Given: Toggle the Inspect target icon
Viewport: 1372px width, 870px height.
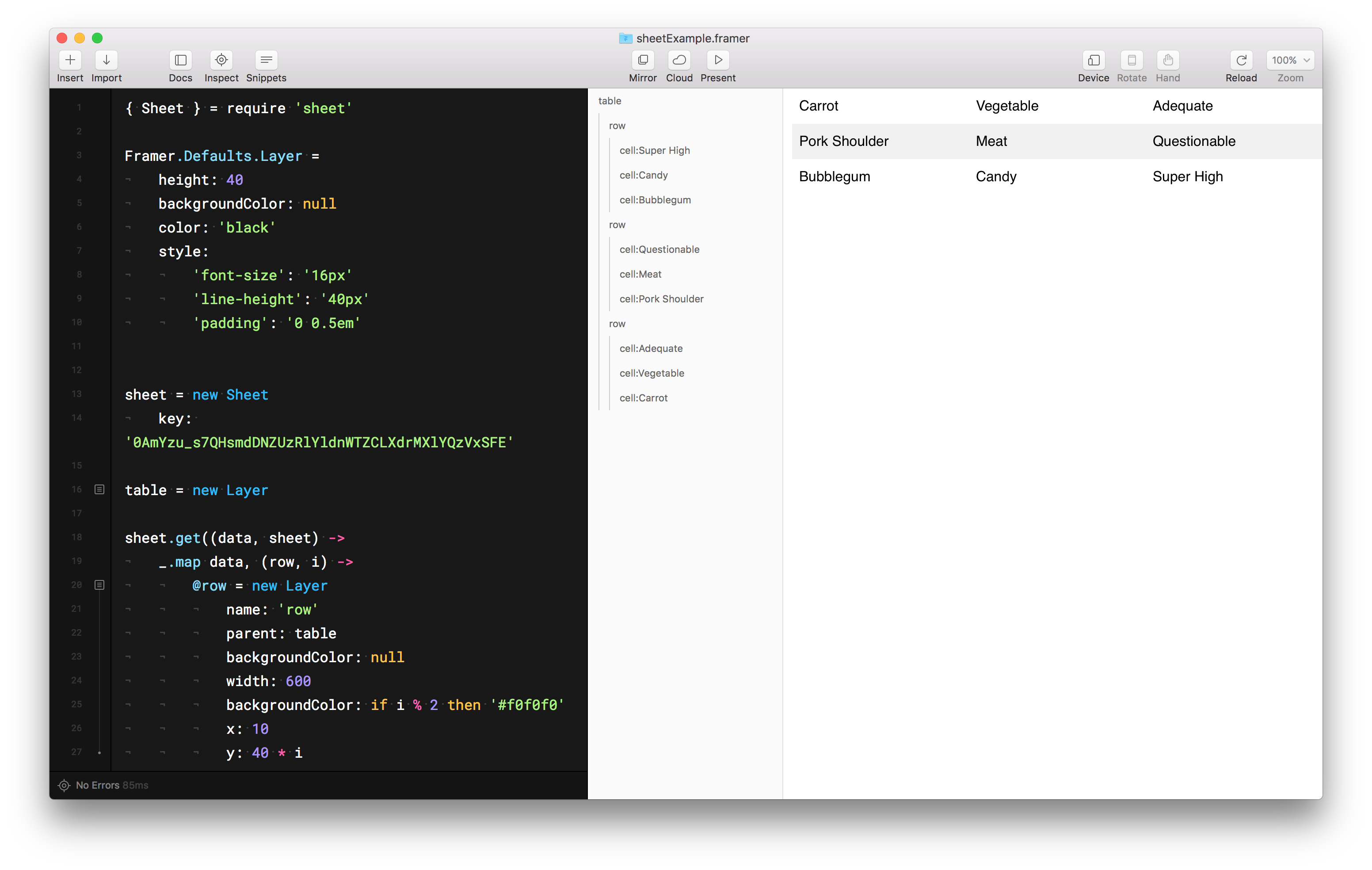Looking at the screenshot, I should tap(221, 60).
